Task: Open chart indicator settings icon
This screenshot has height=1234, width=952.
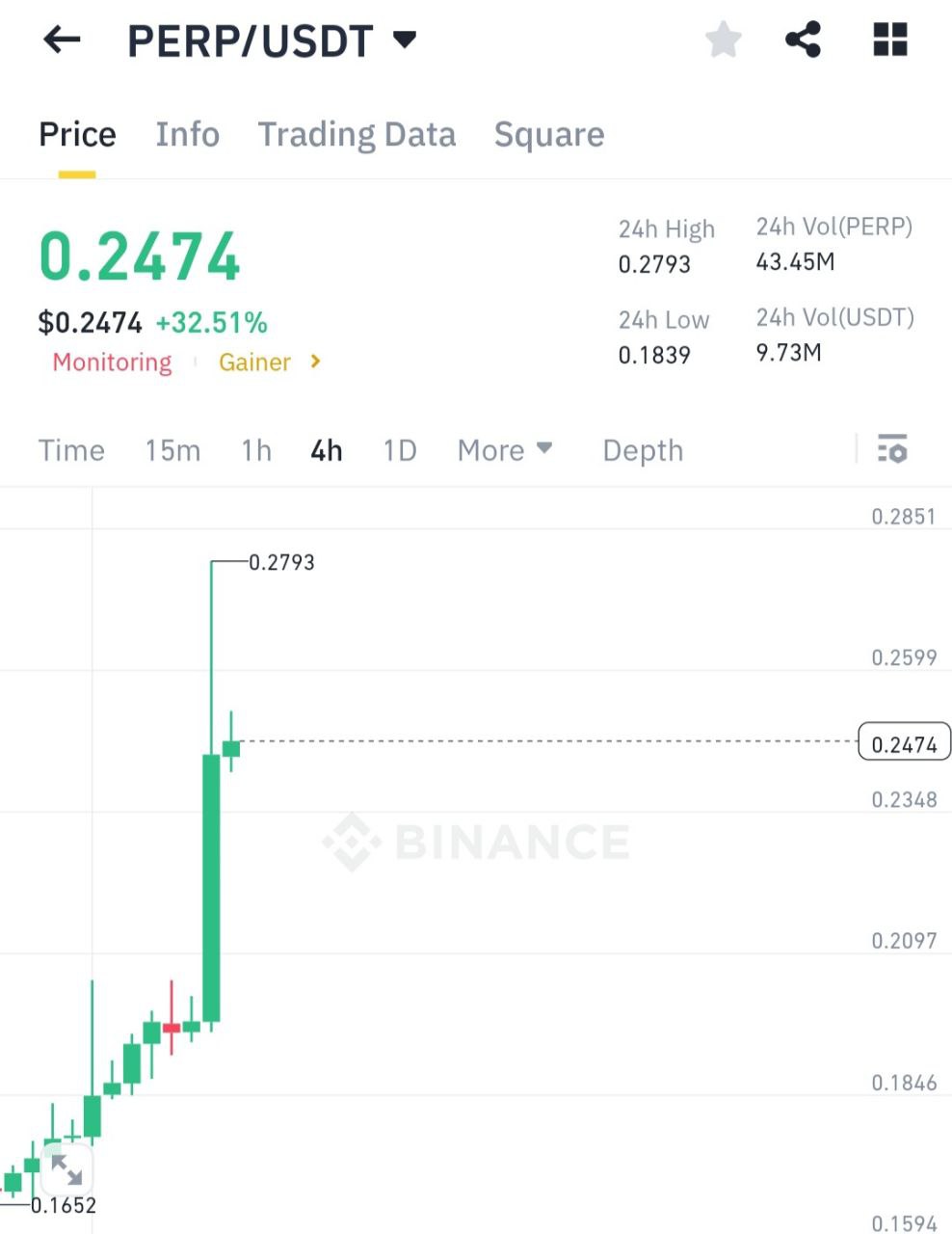Action: [892, 448]
